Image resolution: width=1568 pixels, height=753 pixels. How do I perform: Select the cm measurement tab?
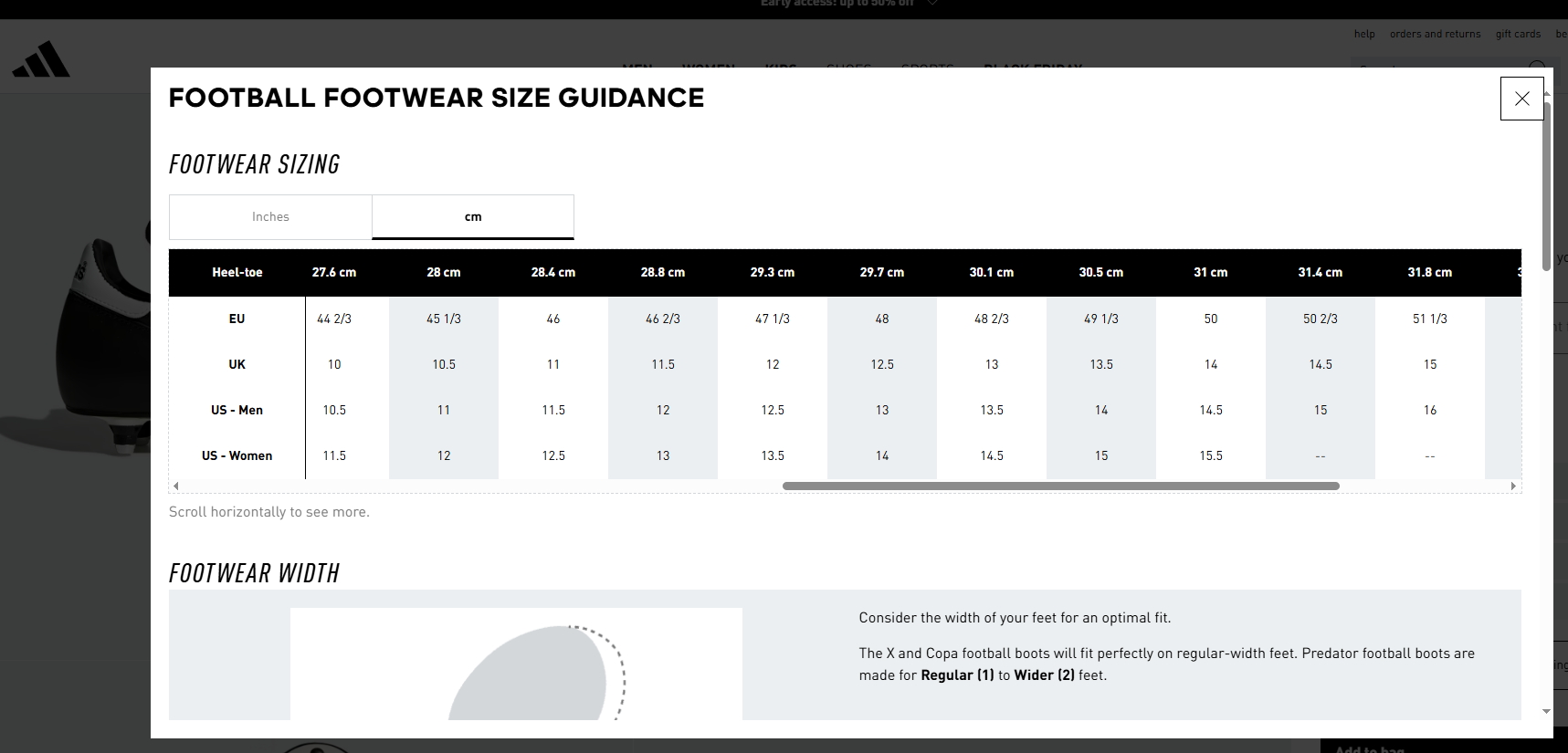[473, 217]
